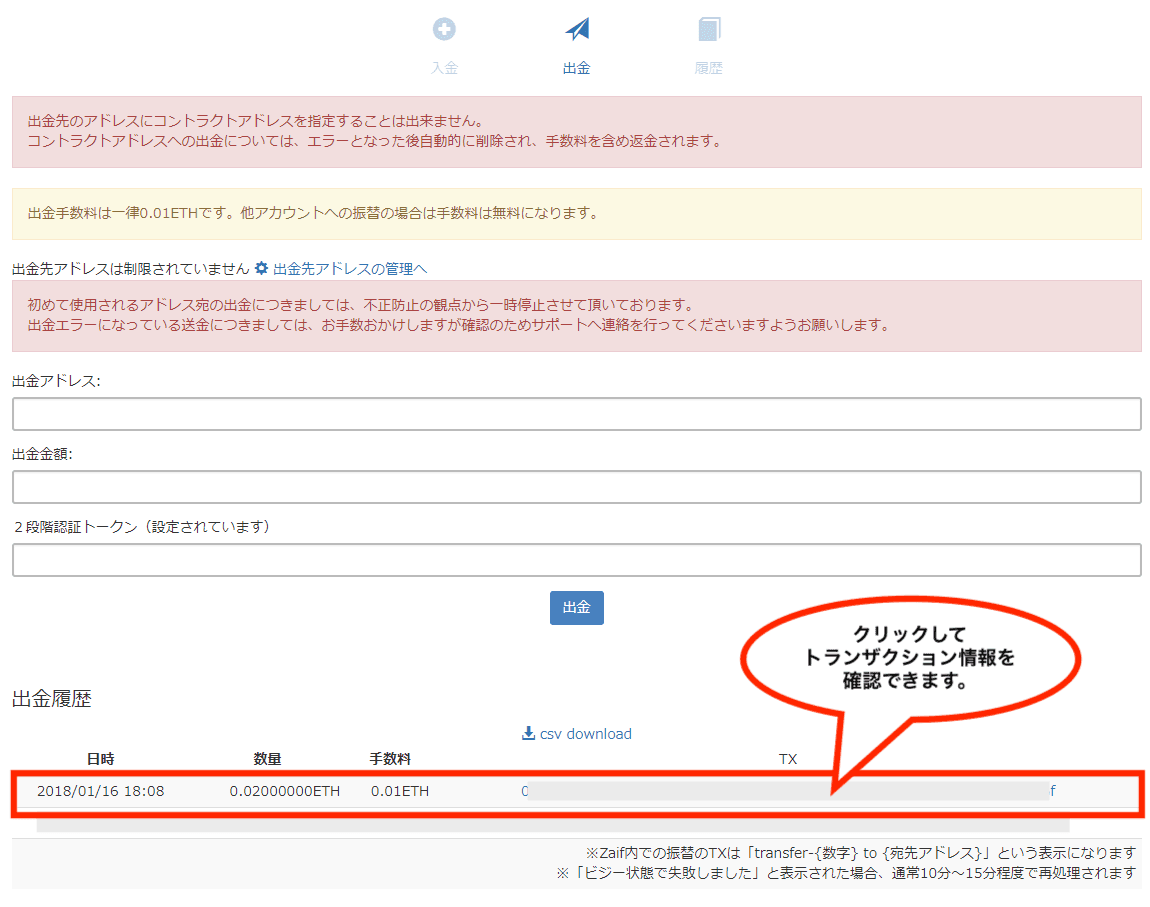Click the download icon next to csv download

coord(529,734)
